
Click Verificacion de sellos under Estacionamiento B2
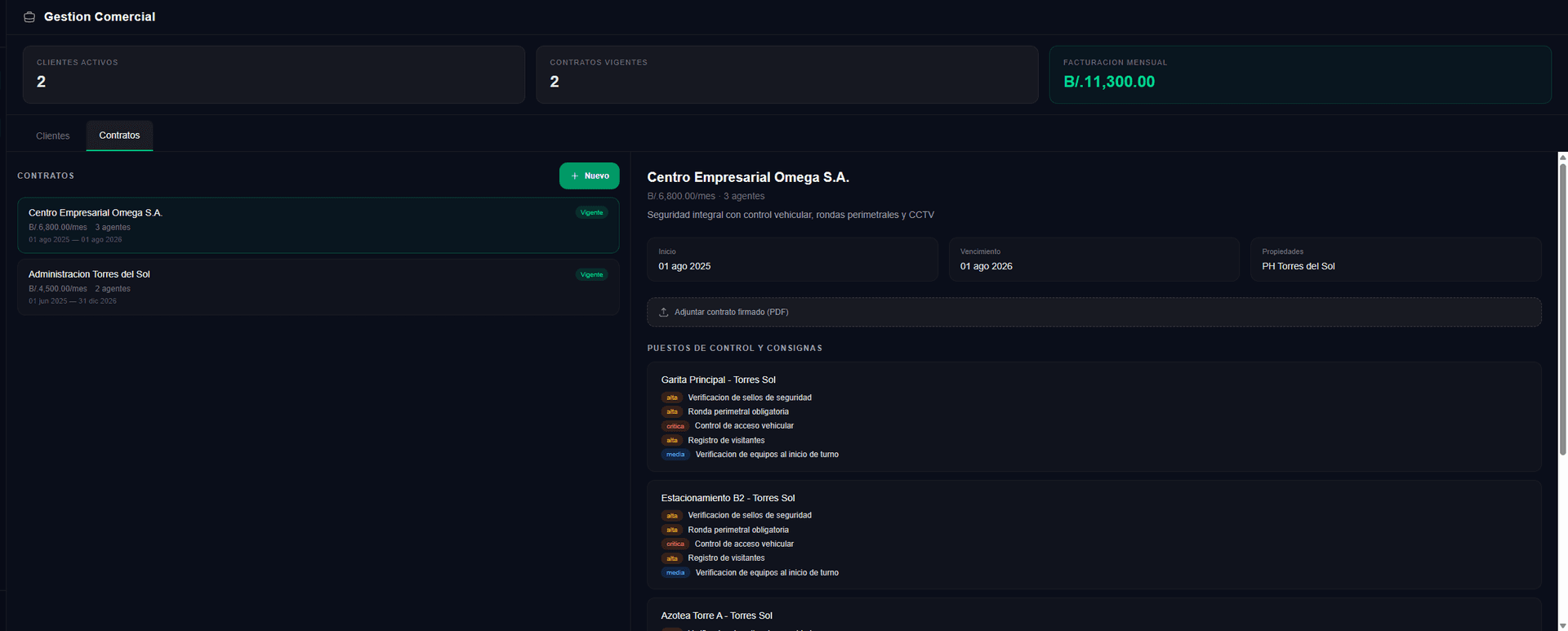pyautogui.click(x=750, y=515)
